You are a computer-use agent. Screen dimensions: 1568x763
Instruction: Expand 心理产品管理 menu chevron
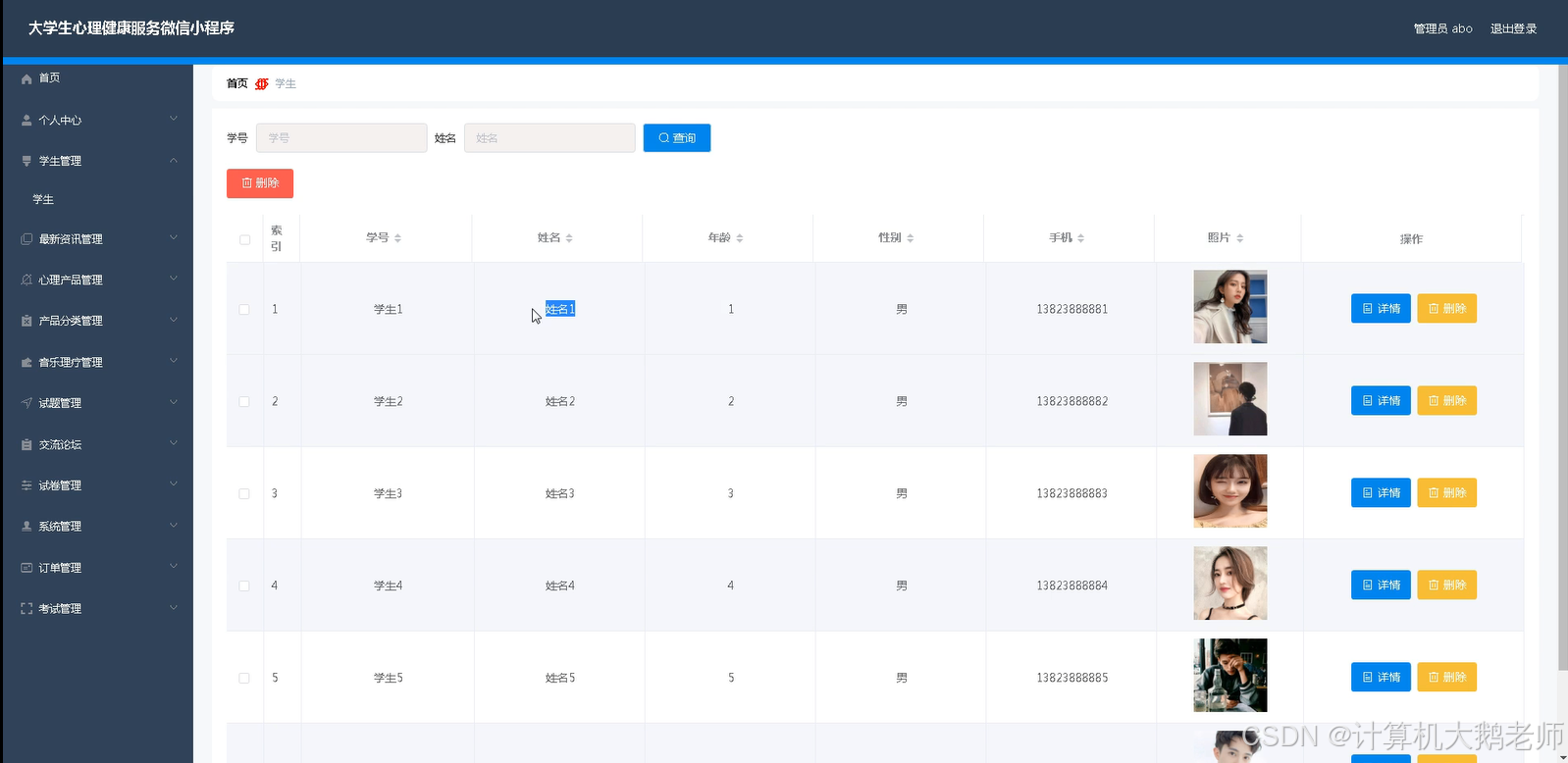174,279
